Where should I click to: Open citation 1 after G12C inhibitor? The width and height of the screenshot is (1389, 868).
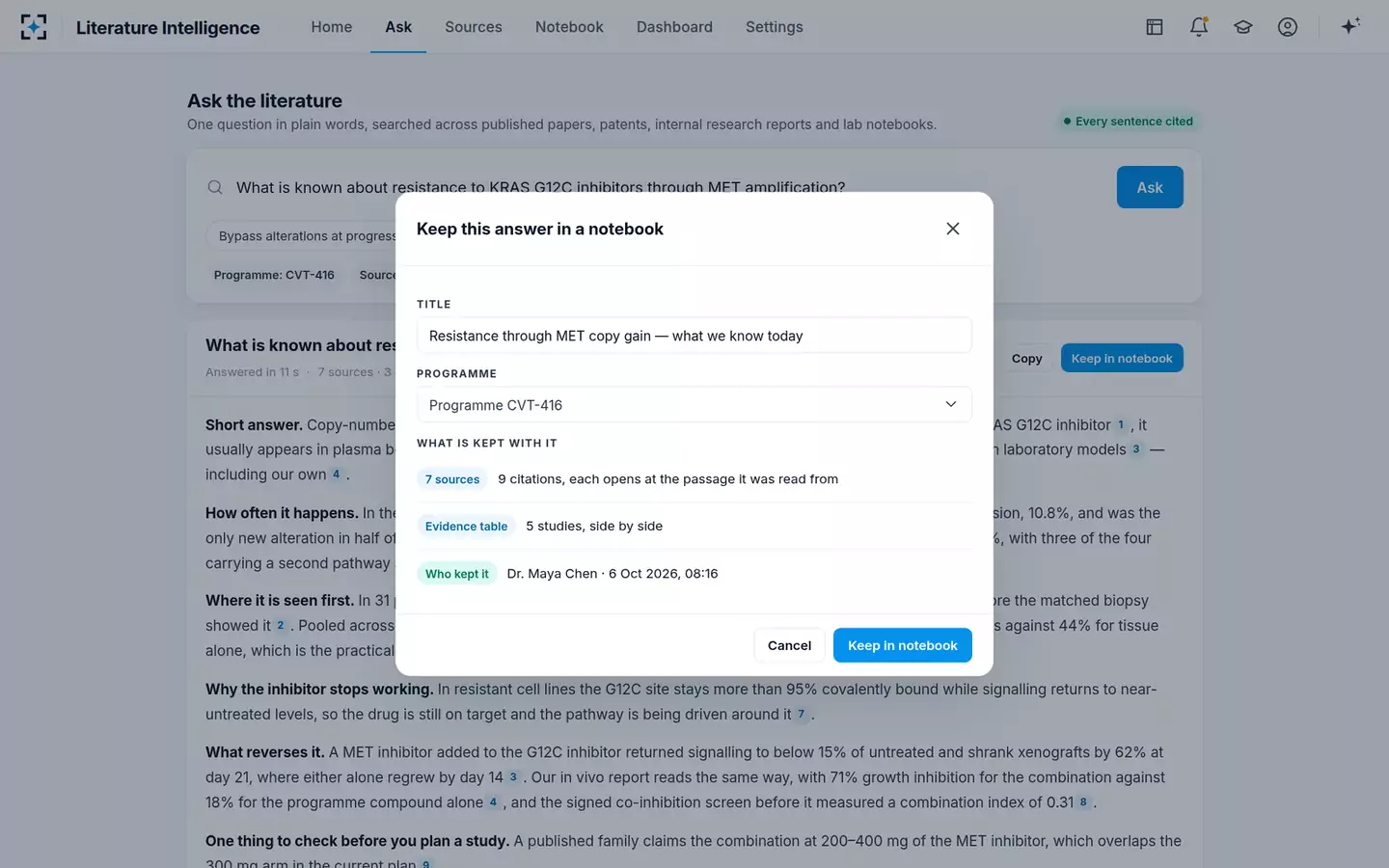click(x=1121, y=424)
